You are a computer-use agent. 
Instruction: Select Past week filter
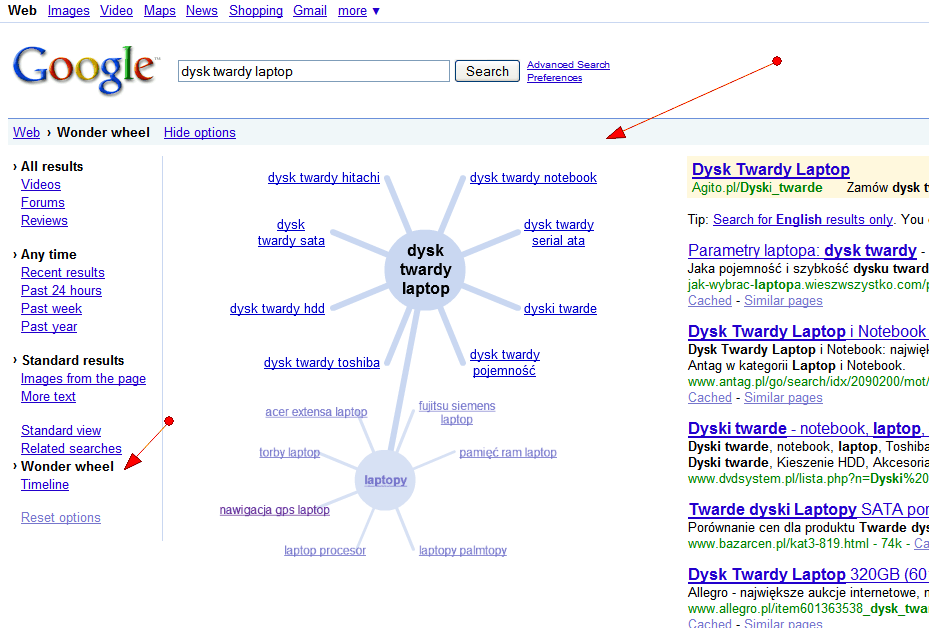[x=52, y=309]
